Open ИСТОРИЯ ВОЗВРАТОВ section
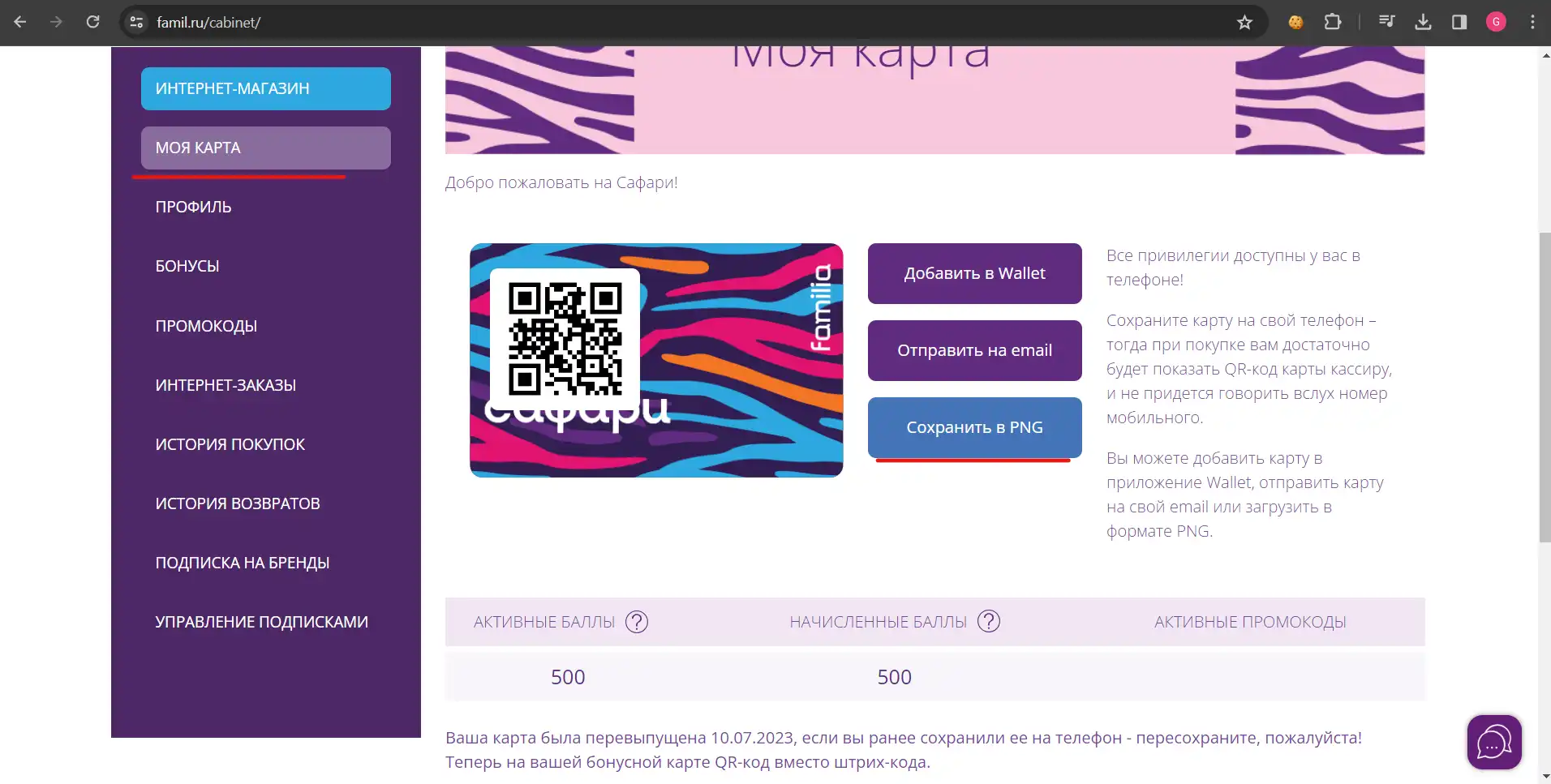The width and height of the screenshot is (1551, 784). tap(238, 503)
